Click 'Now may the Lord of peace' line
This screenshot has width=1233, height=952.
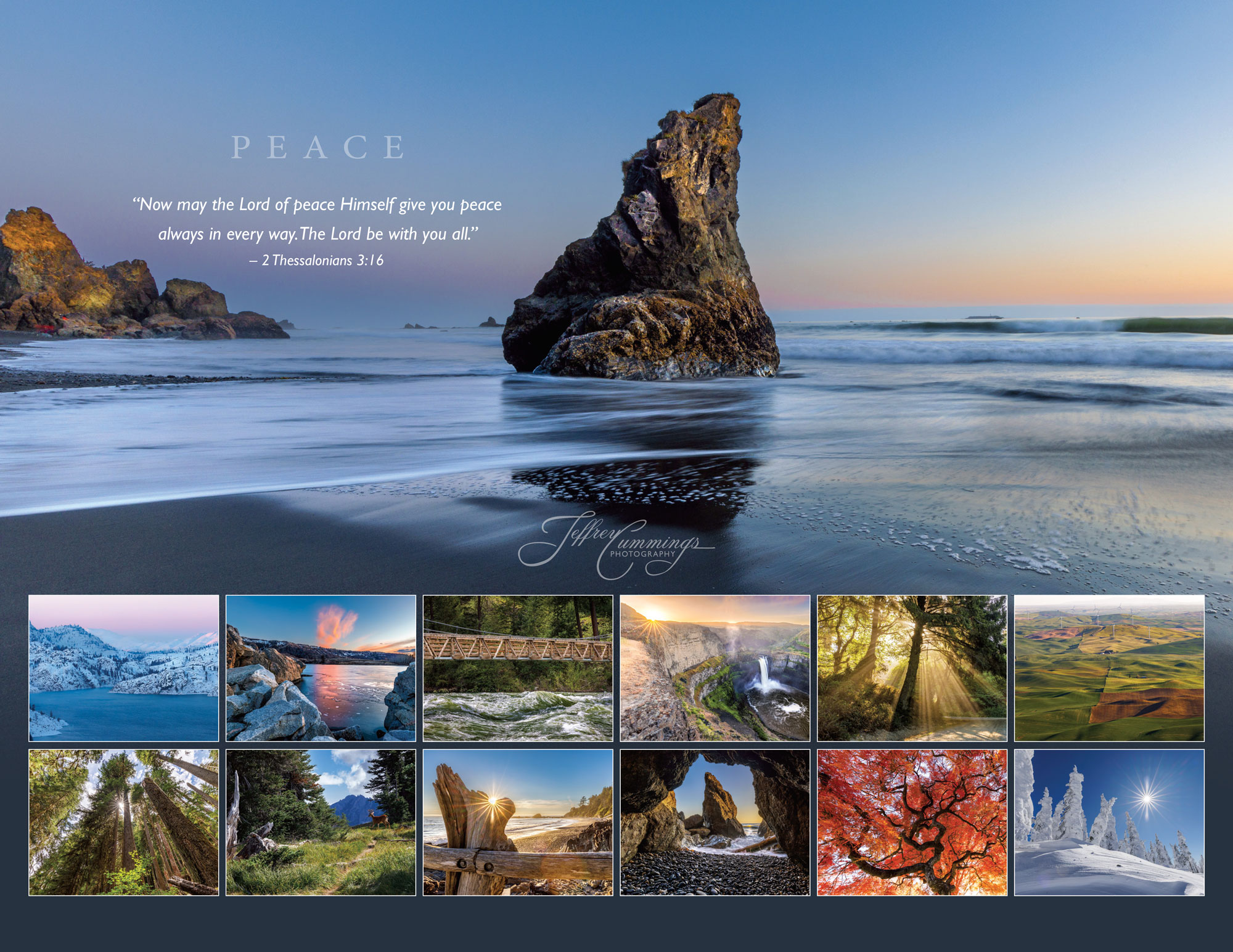click(x=317, y=205)
